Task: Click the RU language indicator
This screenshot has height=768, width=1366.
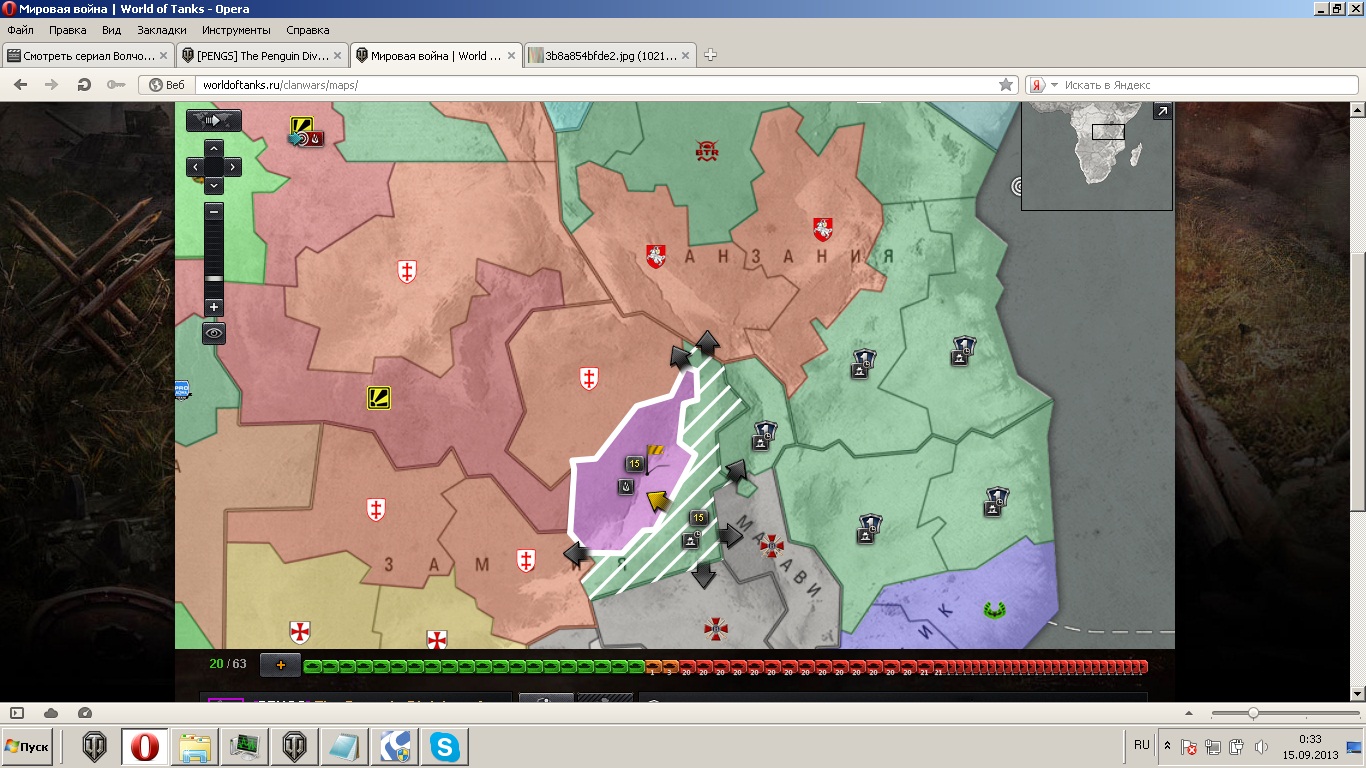Action: click(1141, 745)
